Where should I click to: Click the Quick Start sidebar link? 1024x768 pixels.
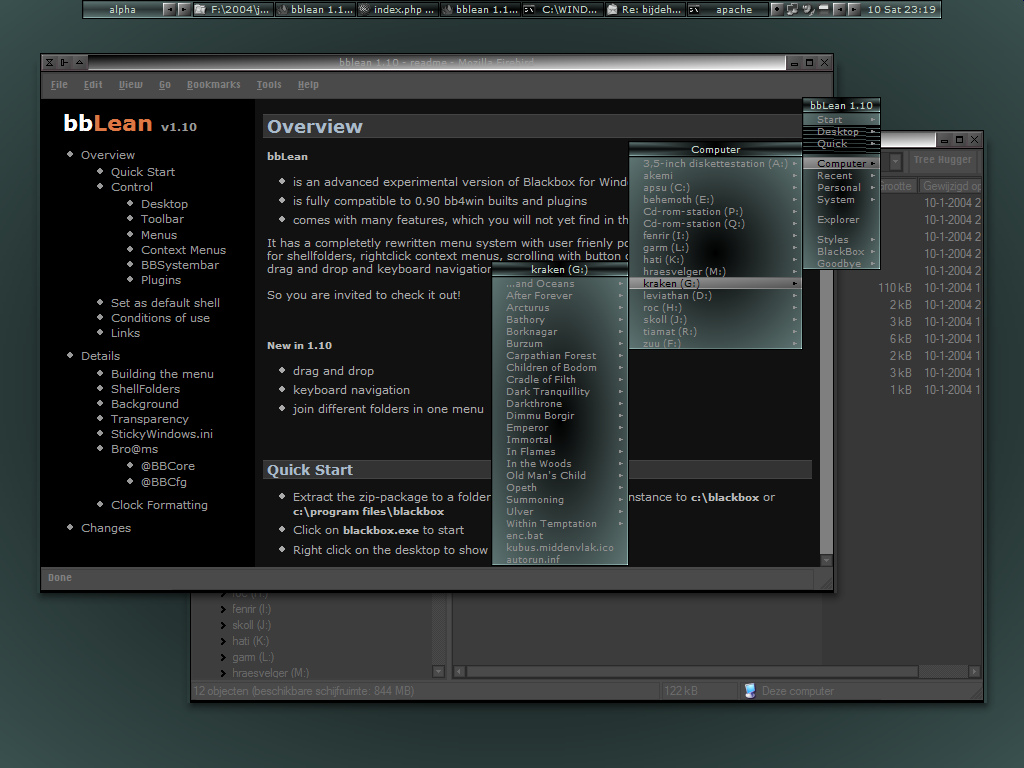(x=142, y=172)
